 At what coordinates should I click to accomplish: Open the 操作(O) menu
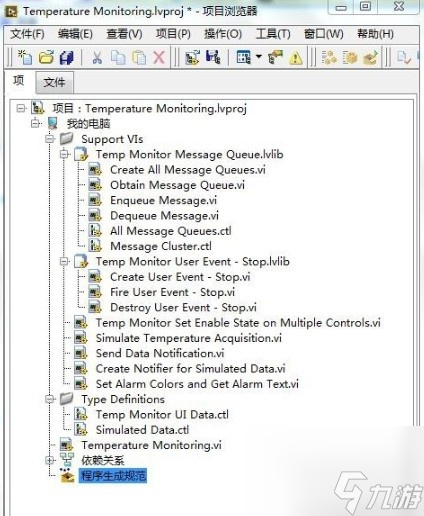pos(223,34)
